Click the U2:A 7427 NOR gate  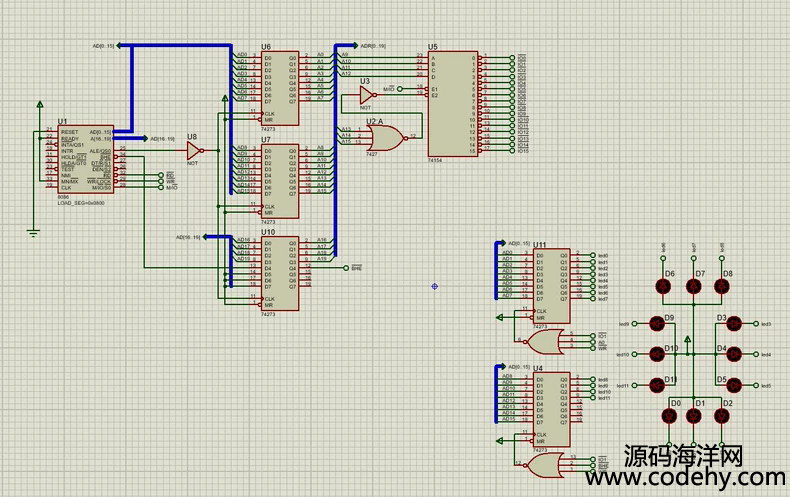[x=384, y=137]
